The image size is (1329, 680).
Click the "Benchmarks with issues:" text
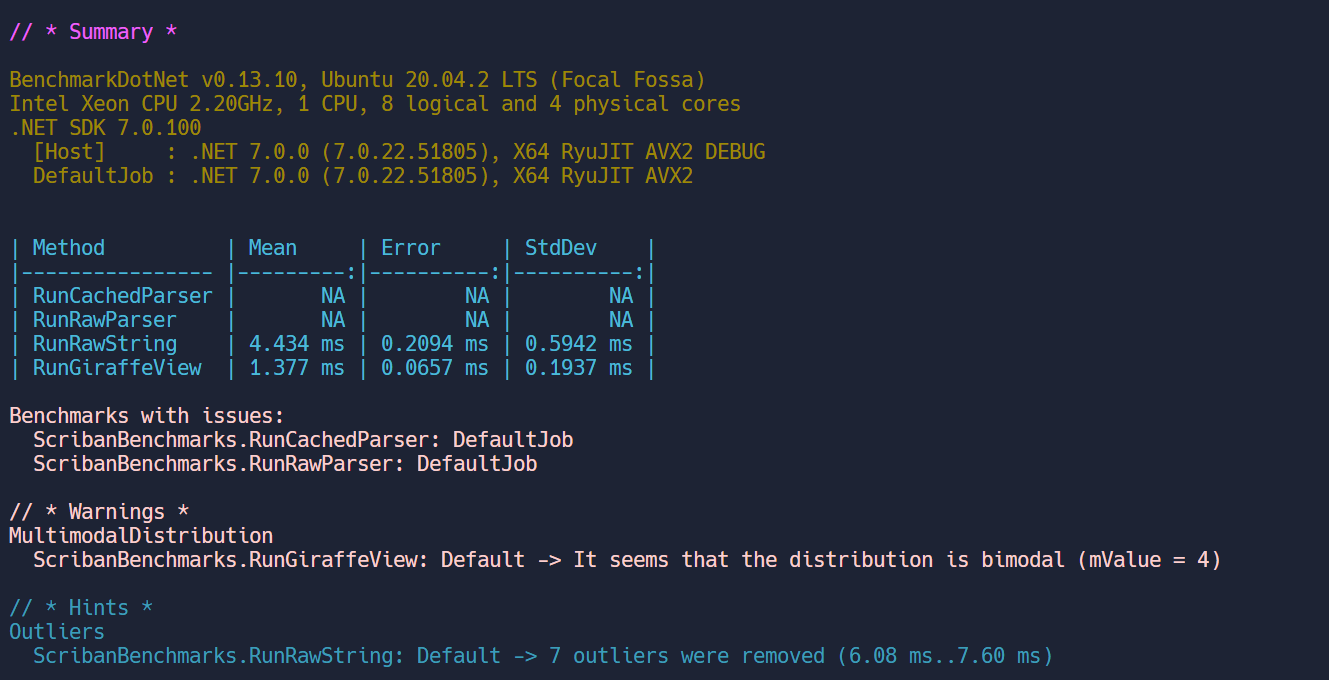click(x=147, y=416)
